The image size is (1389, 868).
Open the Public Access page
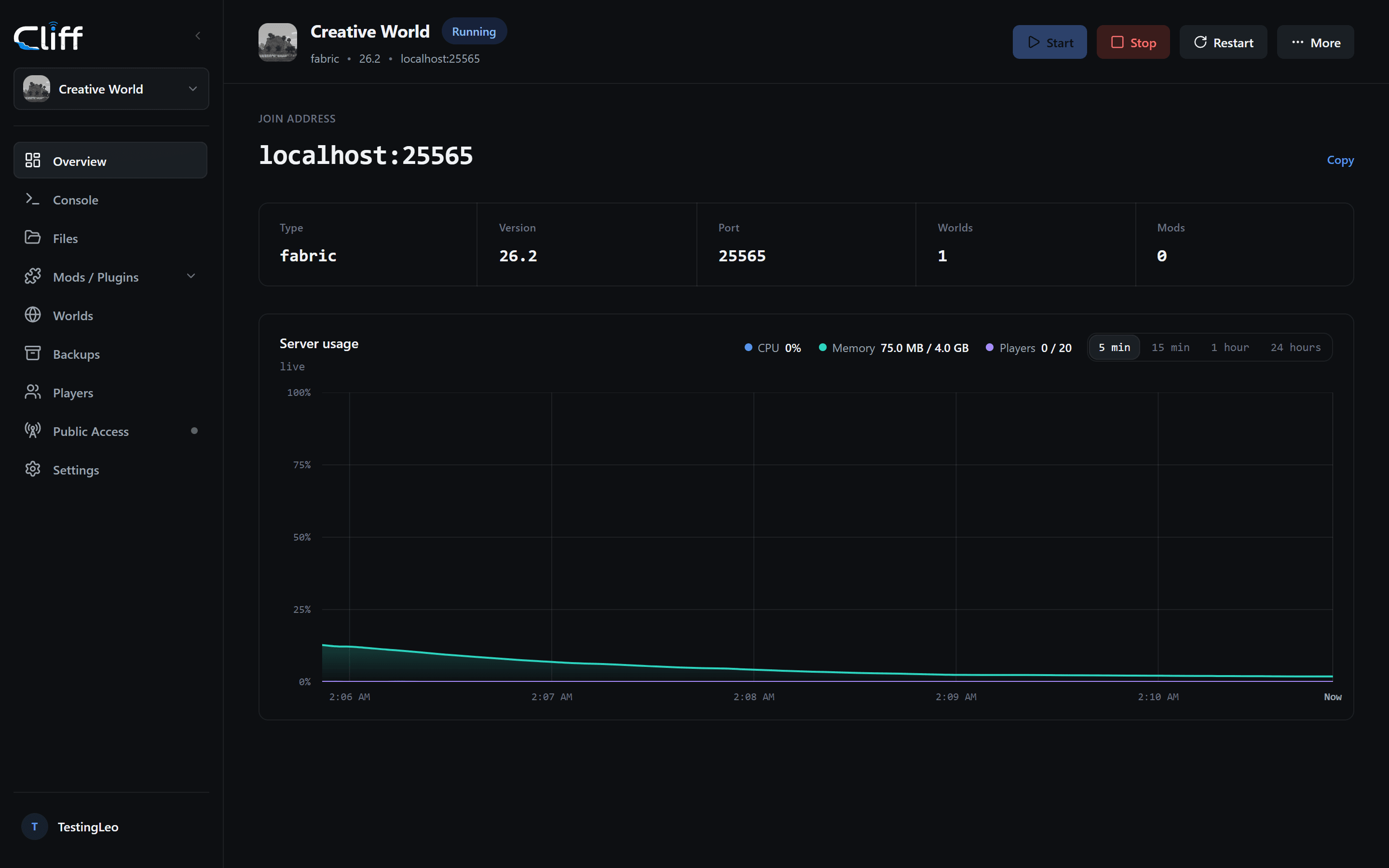tap(110, 431)
